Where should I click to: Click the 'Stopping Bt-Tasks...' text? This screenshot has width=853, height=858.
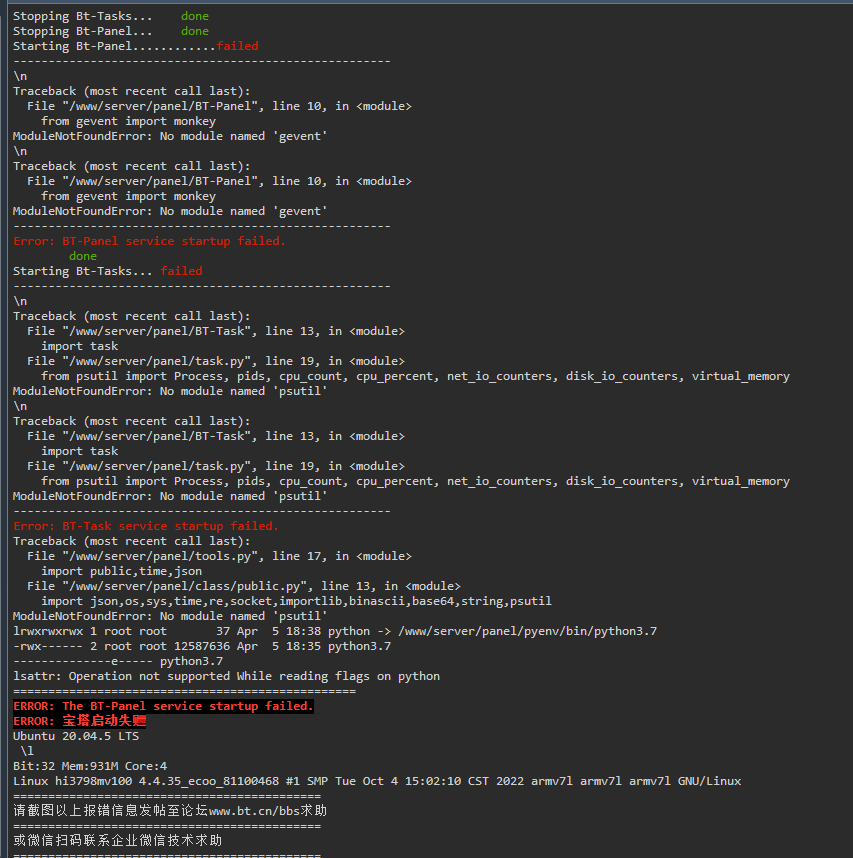click(x=83, y=16)
